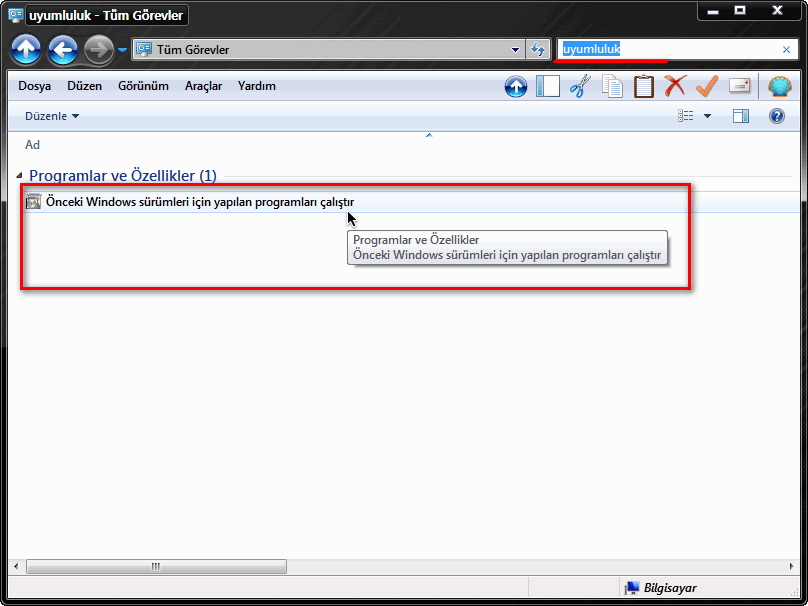Open the Yardım menu
The image size is (808, 606).
point(257,86)
